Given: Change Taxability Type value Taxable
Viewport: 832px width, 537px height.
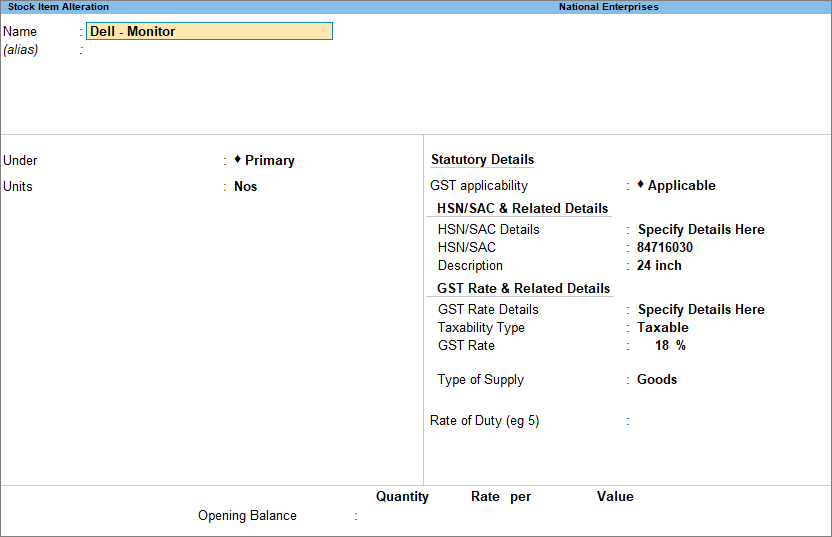Looking at the screenshot, I should click(663, 327).
